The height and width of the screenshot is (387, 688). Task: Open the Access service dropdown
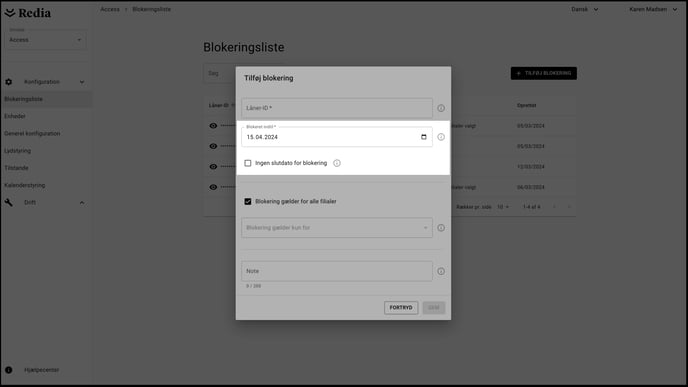pos(46,39)
